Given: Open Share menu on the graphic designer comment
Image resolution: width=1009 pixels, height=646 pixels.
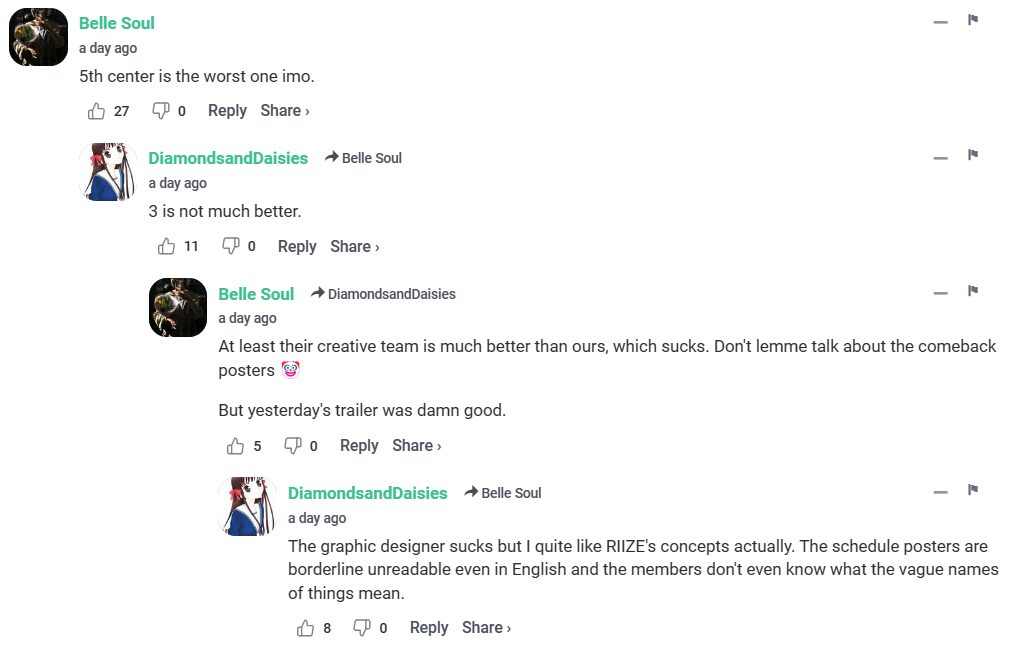Looking at the screenshot, I should point(486,628).
